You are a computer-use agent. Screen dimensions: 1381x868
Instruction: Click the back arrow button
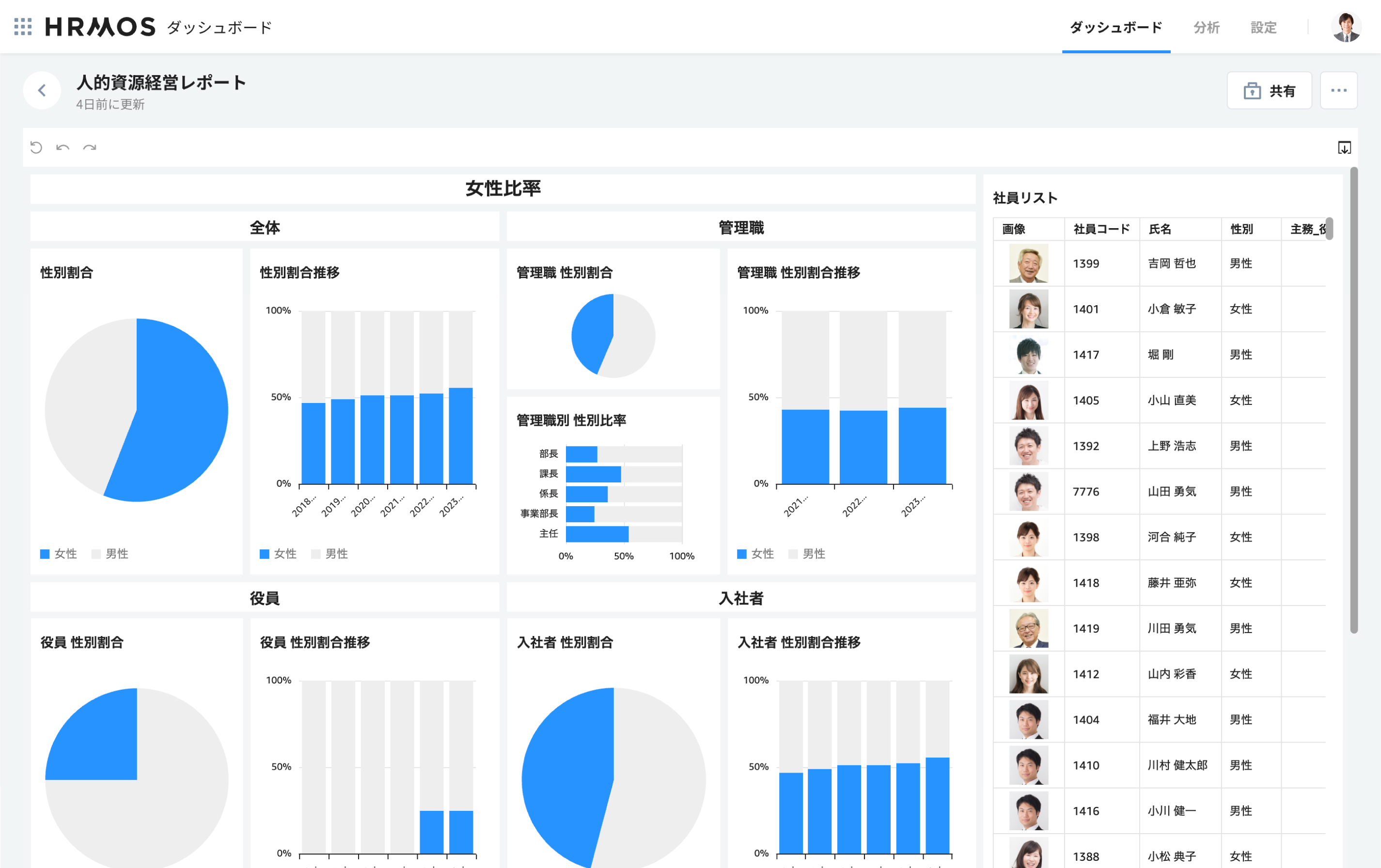pos(42,90)
